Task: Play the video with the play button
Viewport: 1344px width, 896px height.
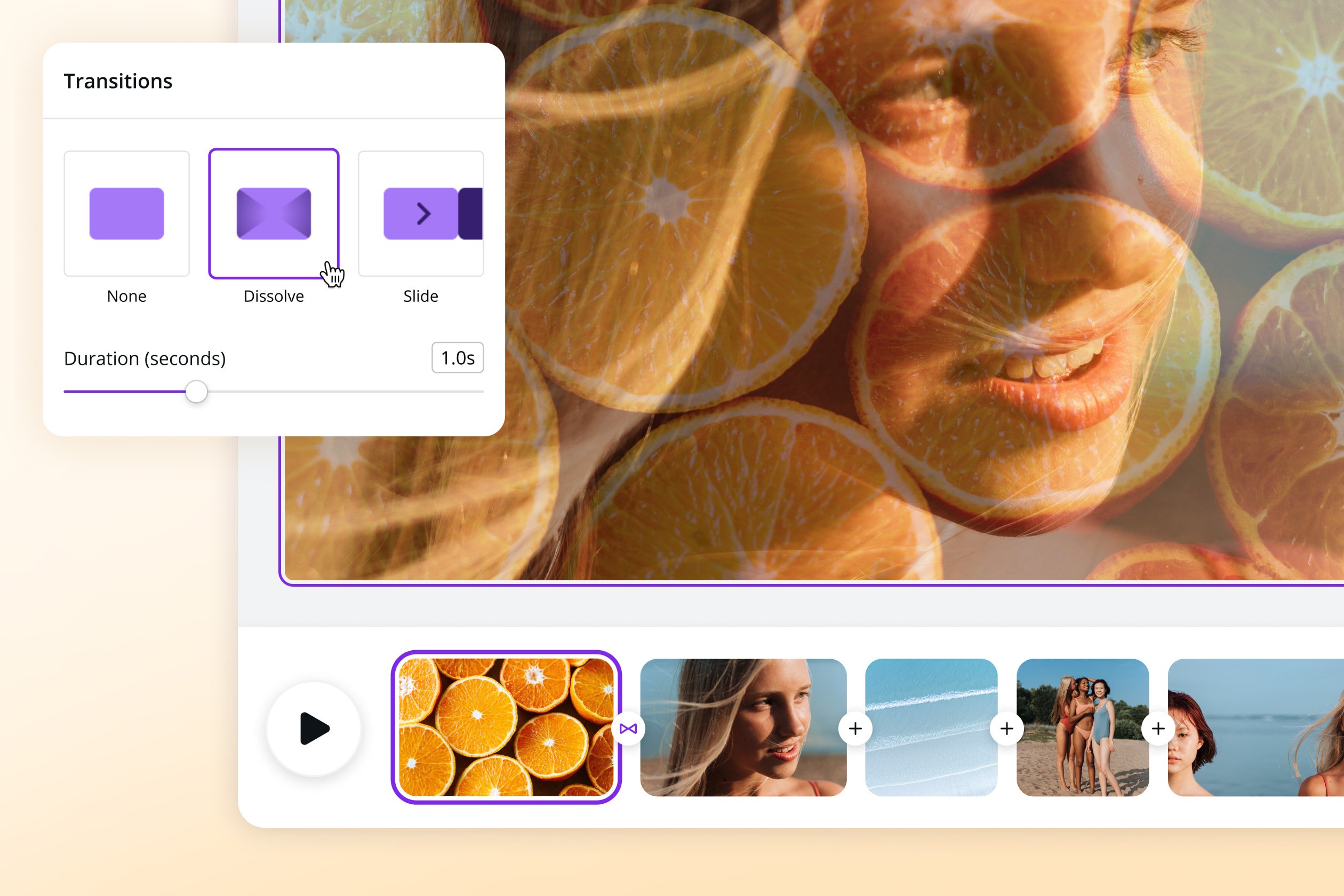Action: [314, 729]
